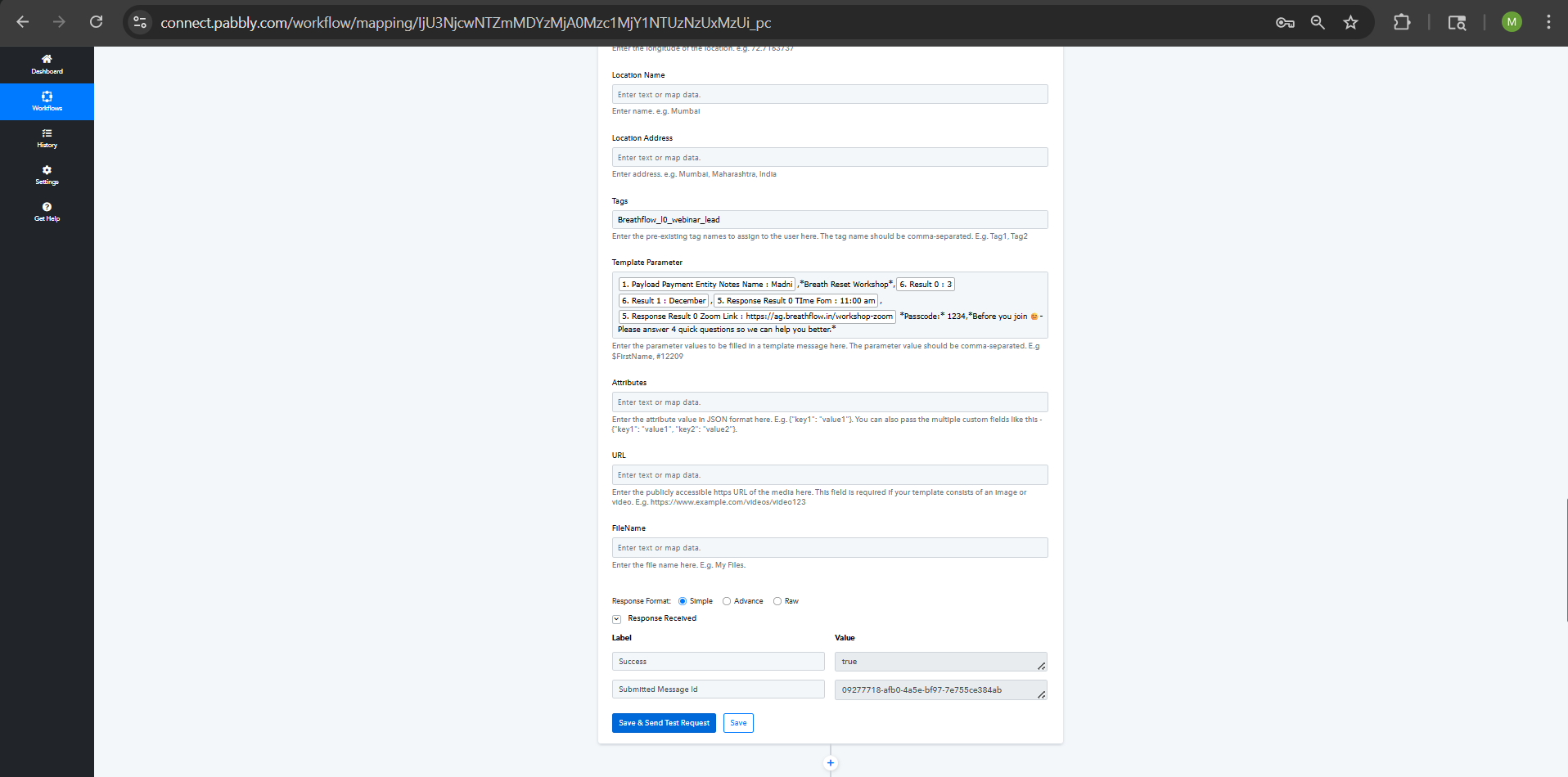The width and height of the screenshot is (1568, 777).
Task: Open browser extensions puzzle icon
Action: 1401,23
